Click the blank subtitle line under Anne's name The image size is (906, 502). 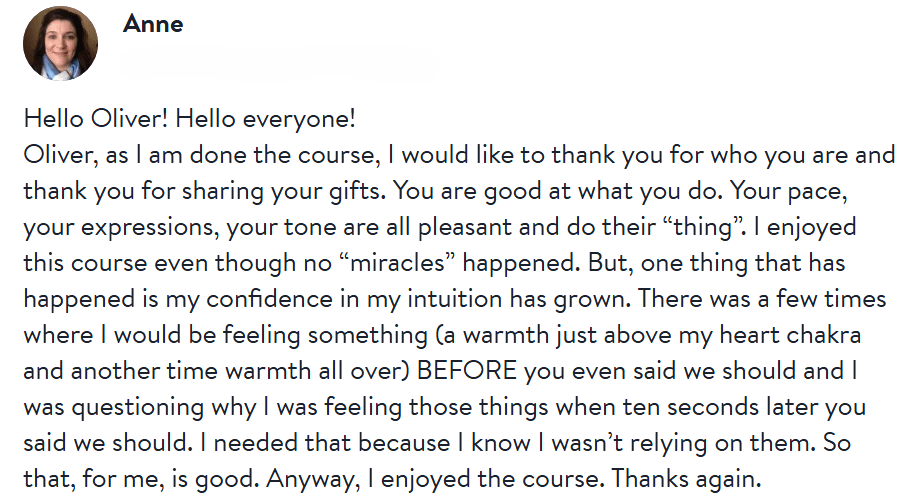(280, 66)
